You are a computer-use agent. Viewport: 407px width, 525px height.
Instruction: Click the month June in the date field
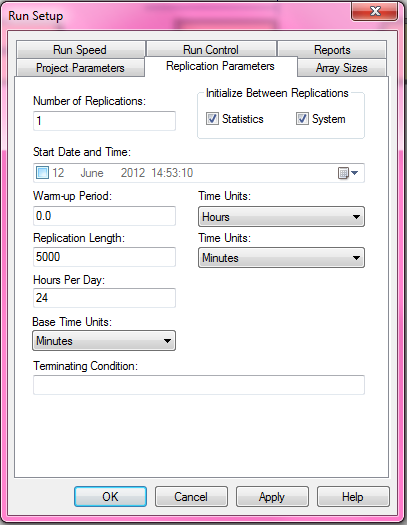[x=92, y=173]
